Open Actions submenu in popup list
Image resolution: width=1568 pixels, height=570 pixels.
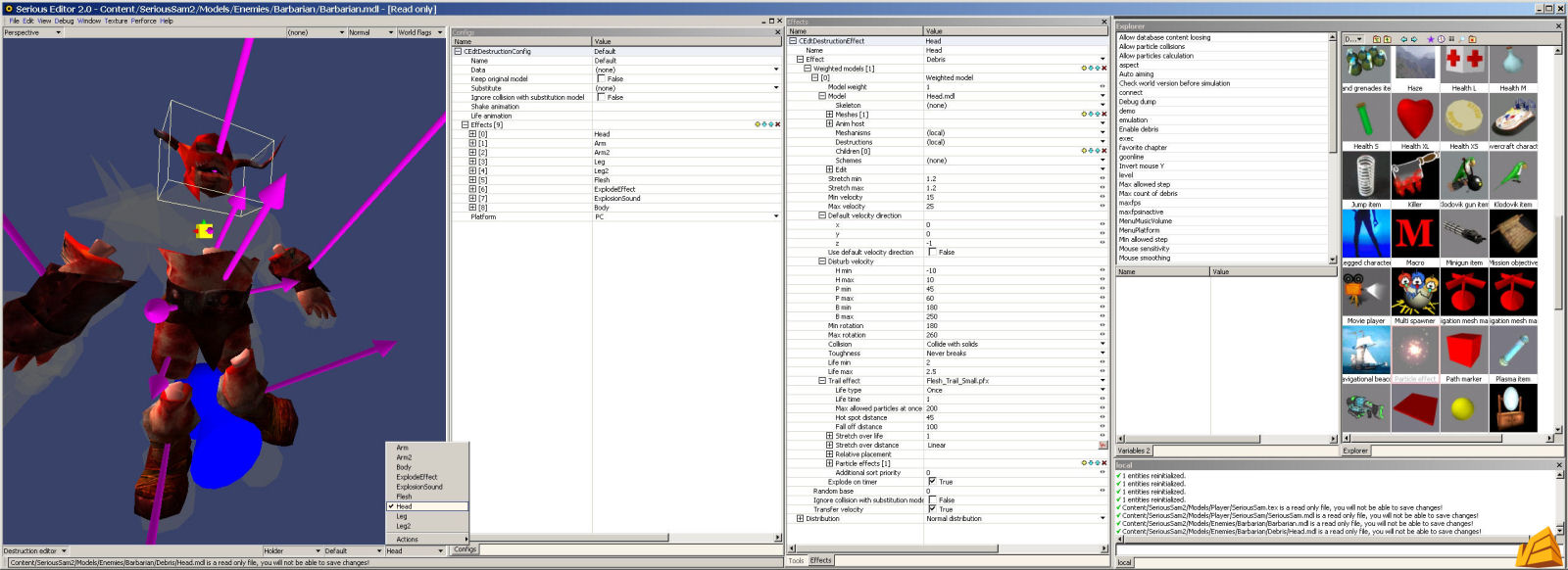pos(427,539)
